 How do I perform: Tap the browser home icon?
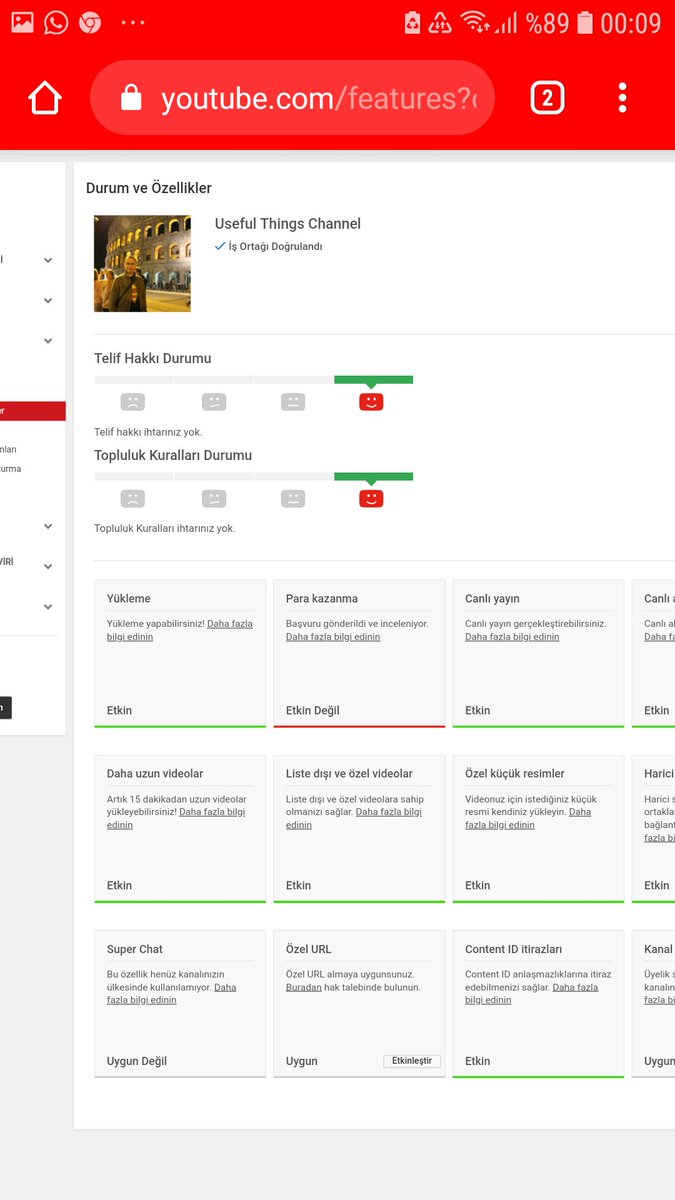pos(44,98)
